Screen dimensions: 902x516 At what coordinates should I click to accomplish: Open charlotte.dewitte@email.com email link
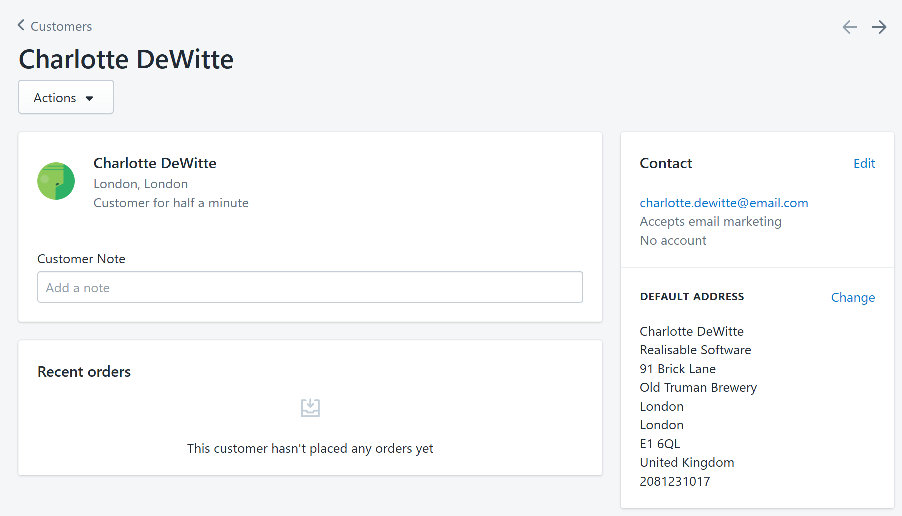(x=723, y=202)
